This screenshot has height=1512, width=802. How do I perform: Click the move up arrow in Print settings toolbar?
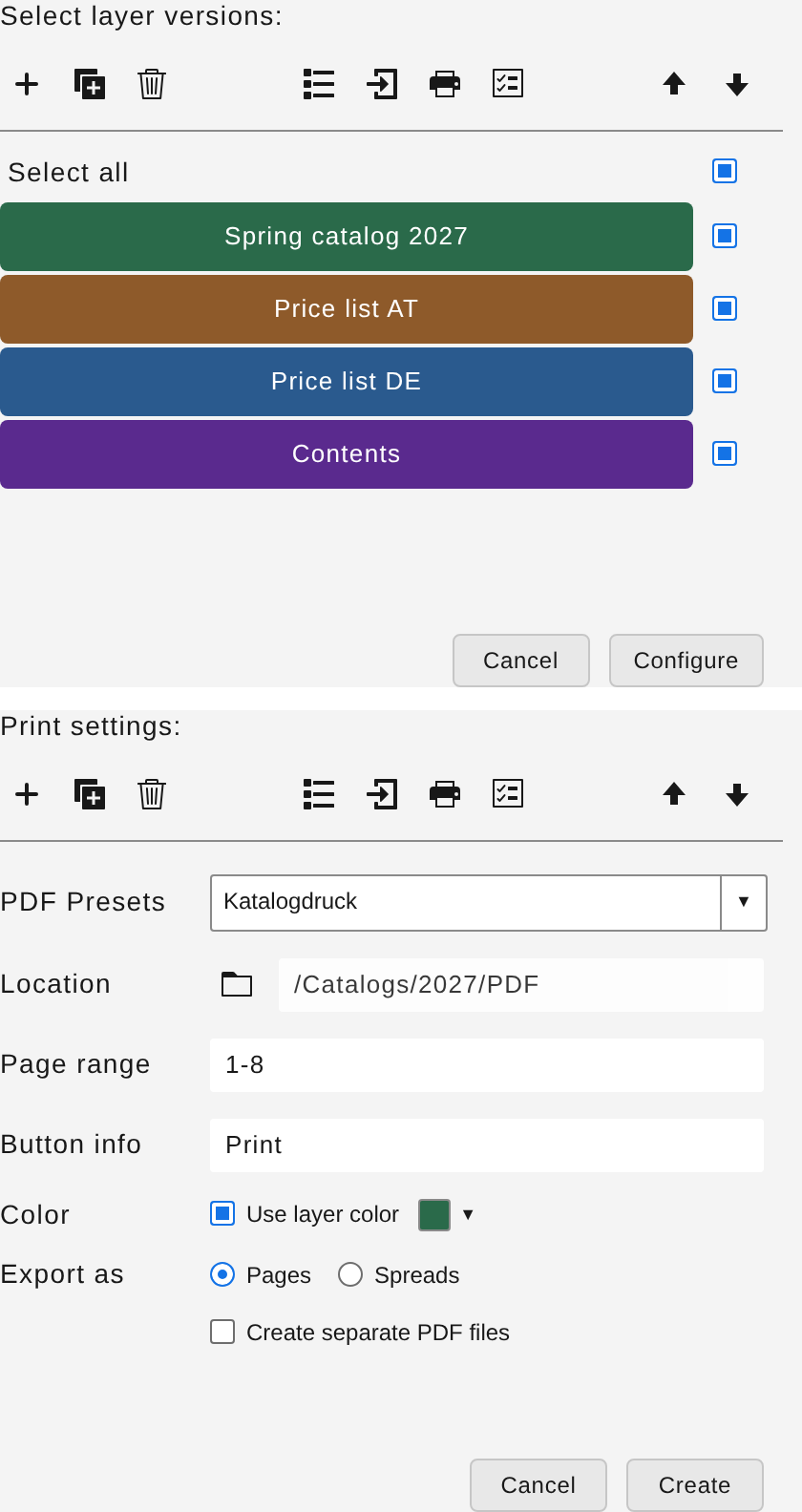674,794
